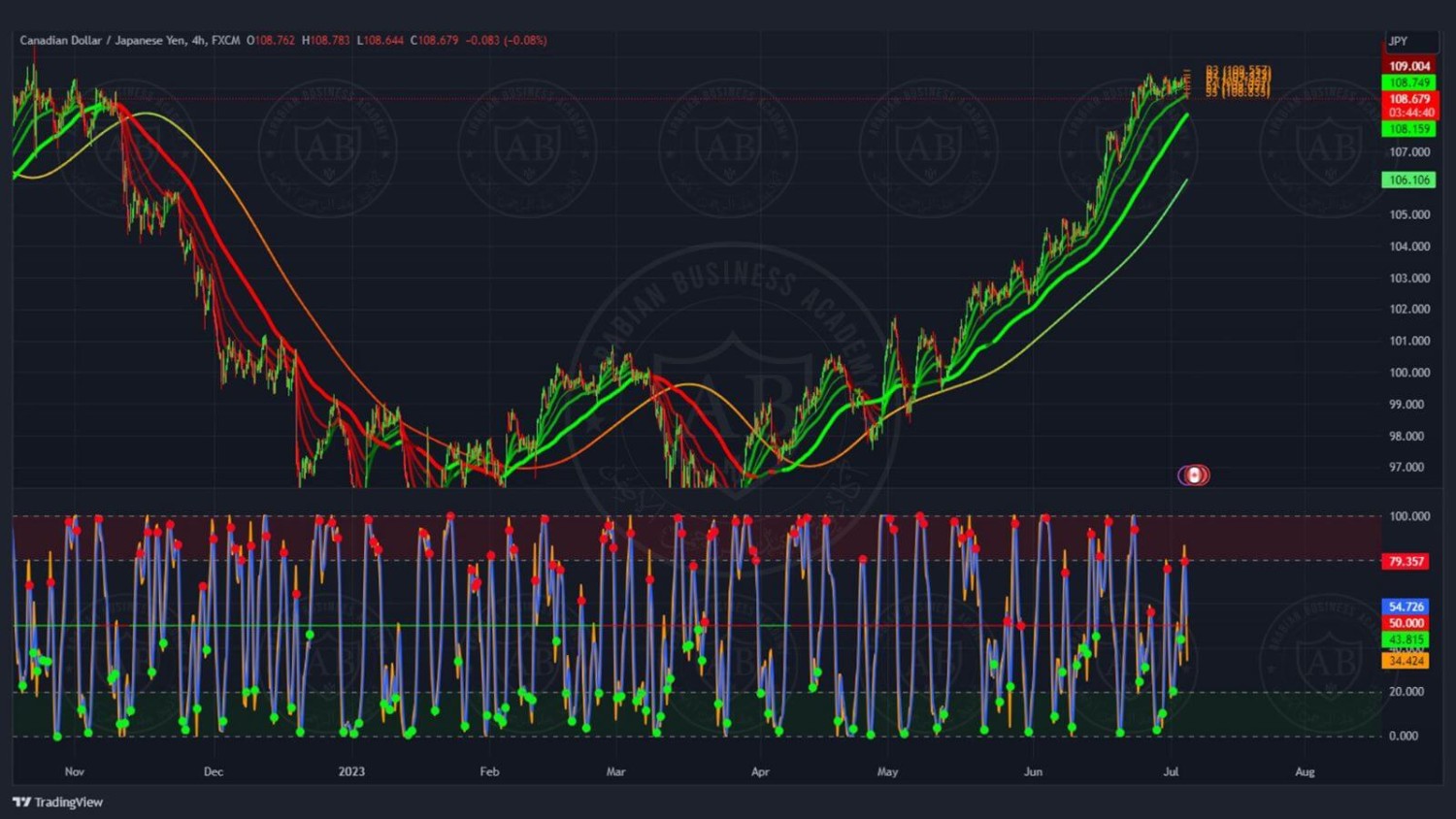The image size is (1456, 819).
Task: Click the Mar label on the time axis
Action: [615, 771]
